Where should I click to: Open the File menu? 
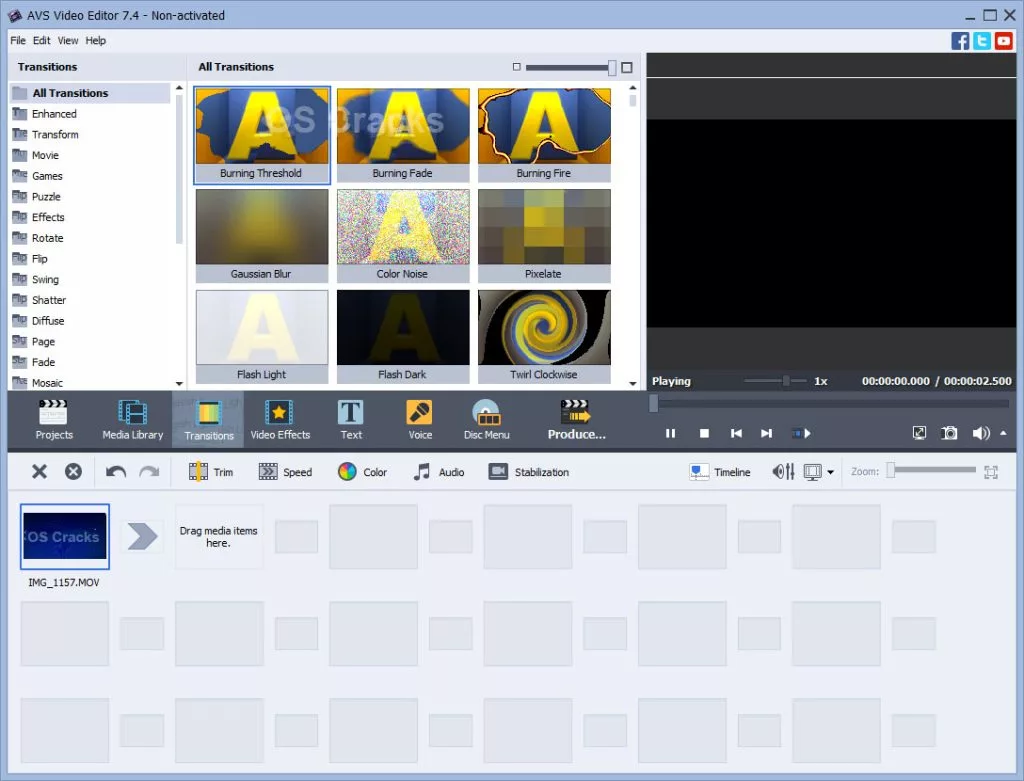pos(18,40)
